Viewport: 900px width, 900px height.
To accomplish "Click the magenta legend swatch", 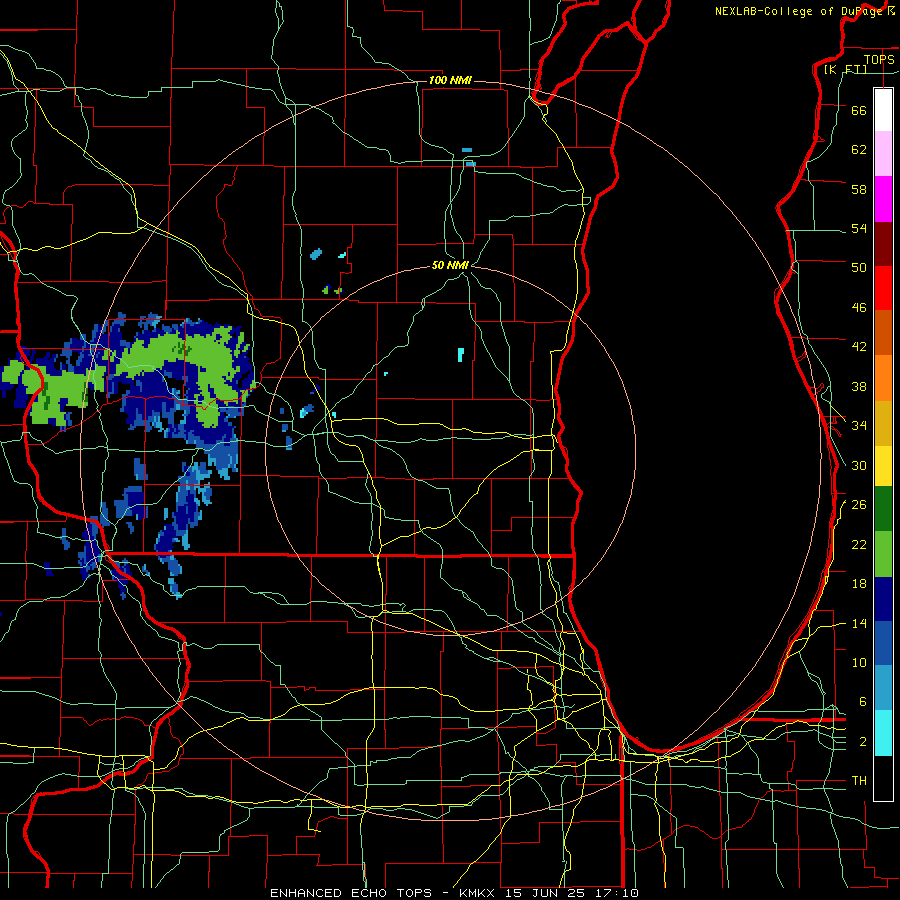I will [883, 199].
